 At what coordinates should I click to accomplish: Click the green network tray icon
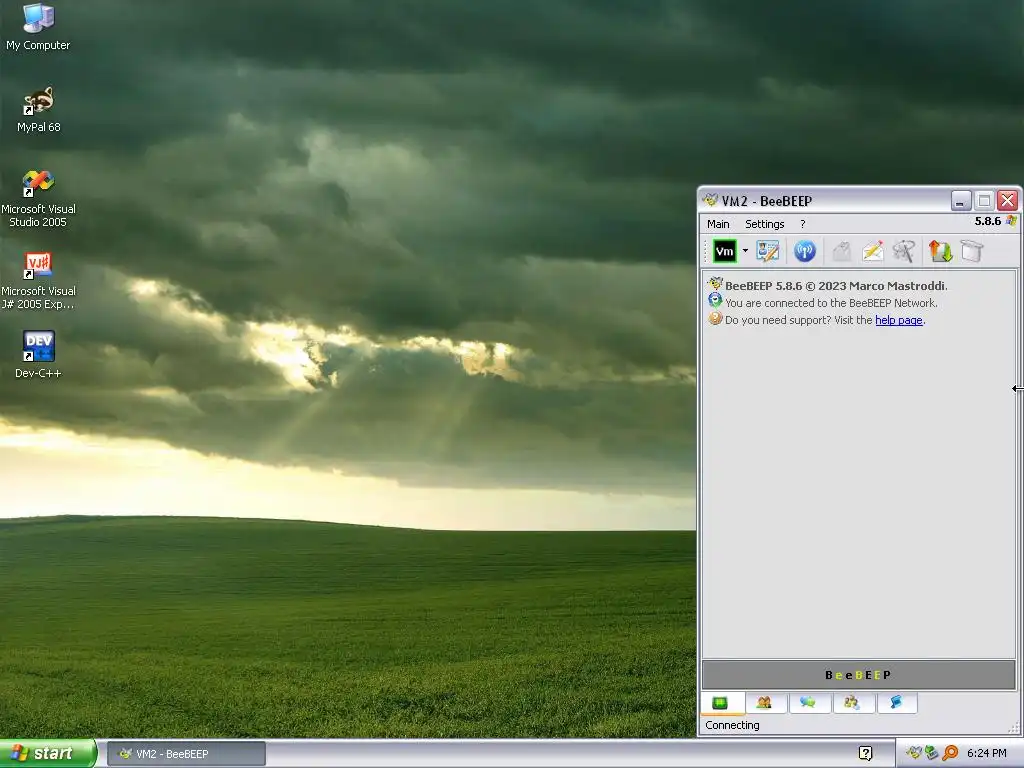pyautogui.click(x=931, y=753)
